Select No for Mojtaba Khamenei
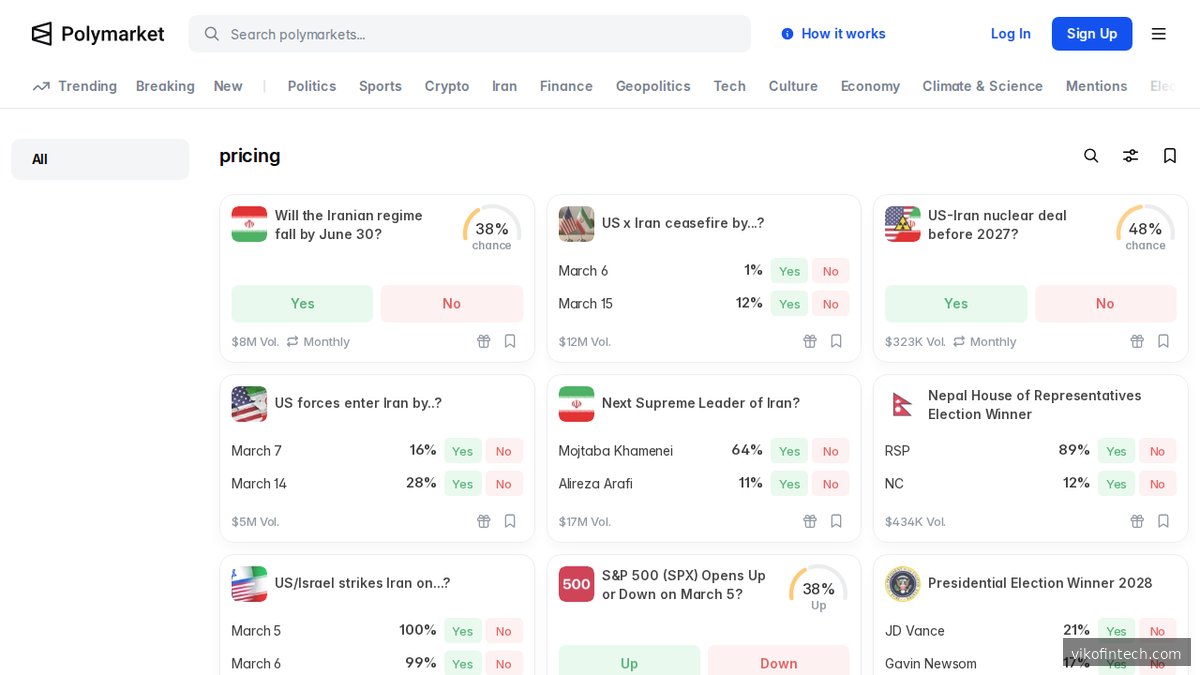 830,451
